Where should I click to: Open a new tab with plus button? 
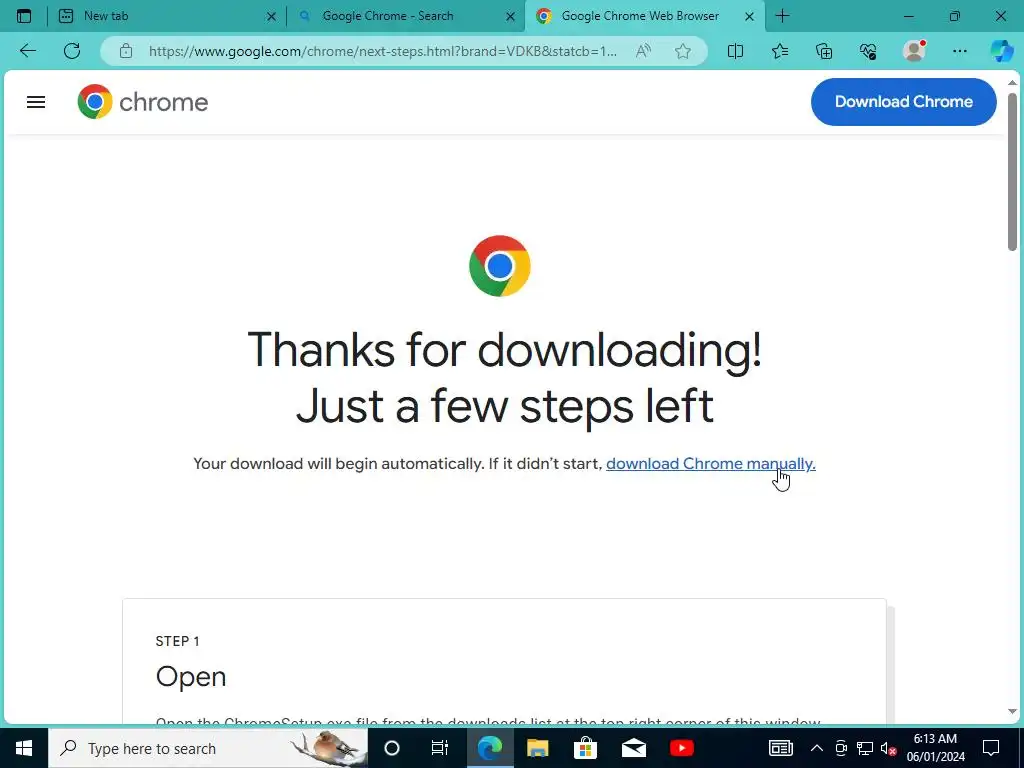pos(782,16)
